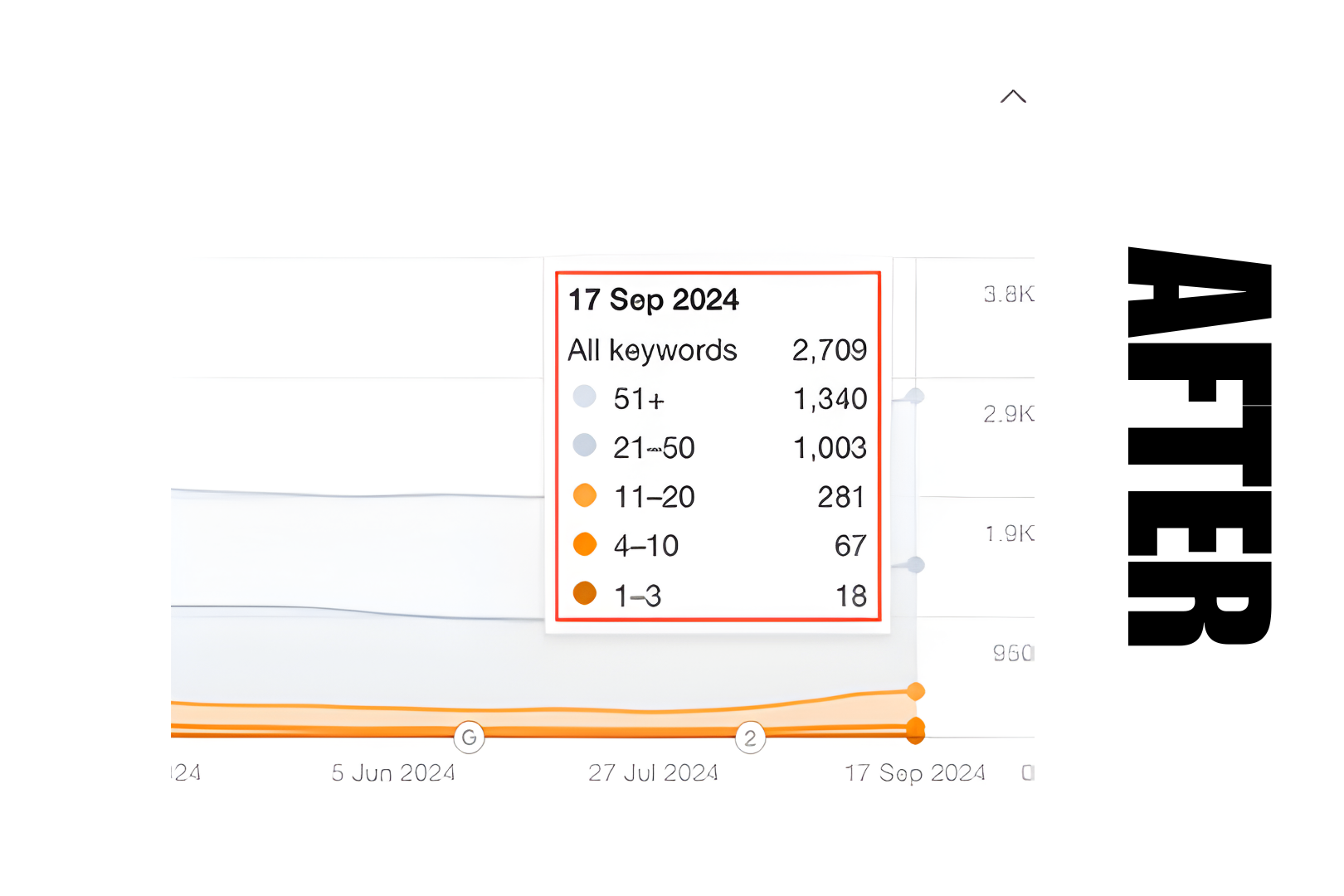Click the Google update "G" marker on the timeline
The height and width of the screenshot is (896, 1344).
(x=470, y=737)
